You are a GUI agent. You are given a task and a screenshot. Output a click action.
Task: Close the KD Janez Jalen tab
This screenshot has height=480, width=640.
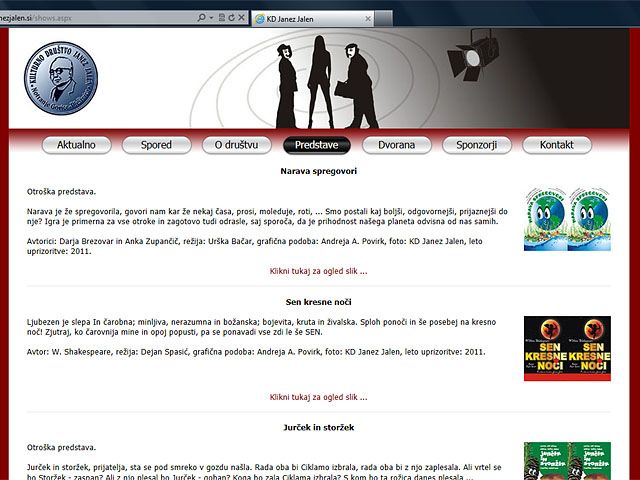click(x=368, y=19)
